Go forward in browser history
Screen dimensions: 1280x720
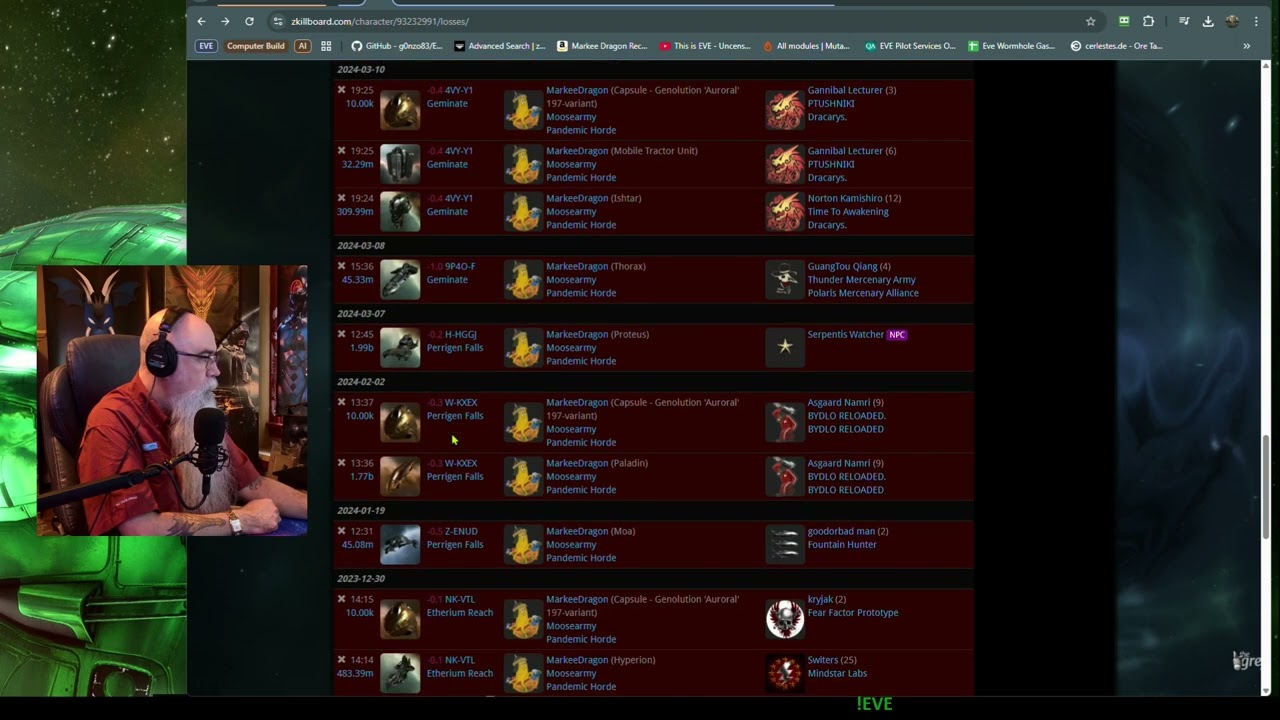pyautogui.click(x=225, y=21)
